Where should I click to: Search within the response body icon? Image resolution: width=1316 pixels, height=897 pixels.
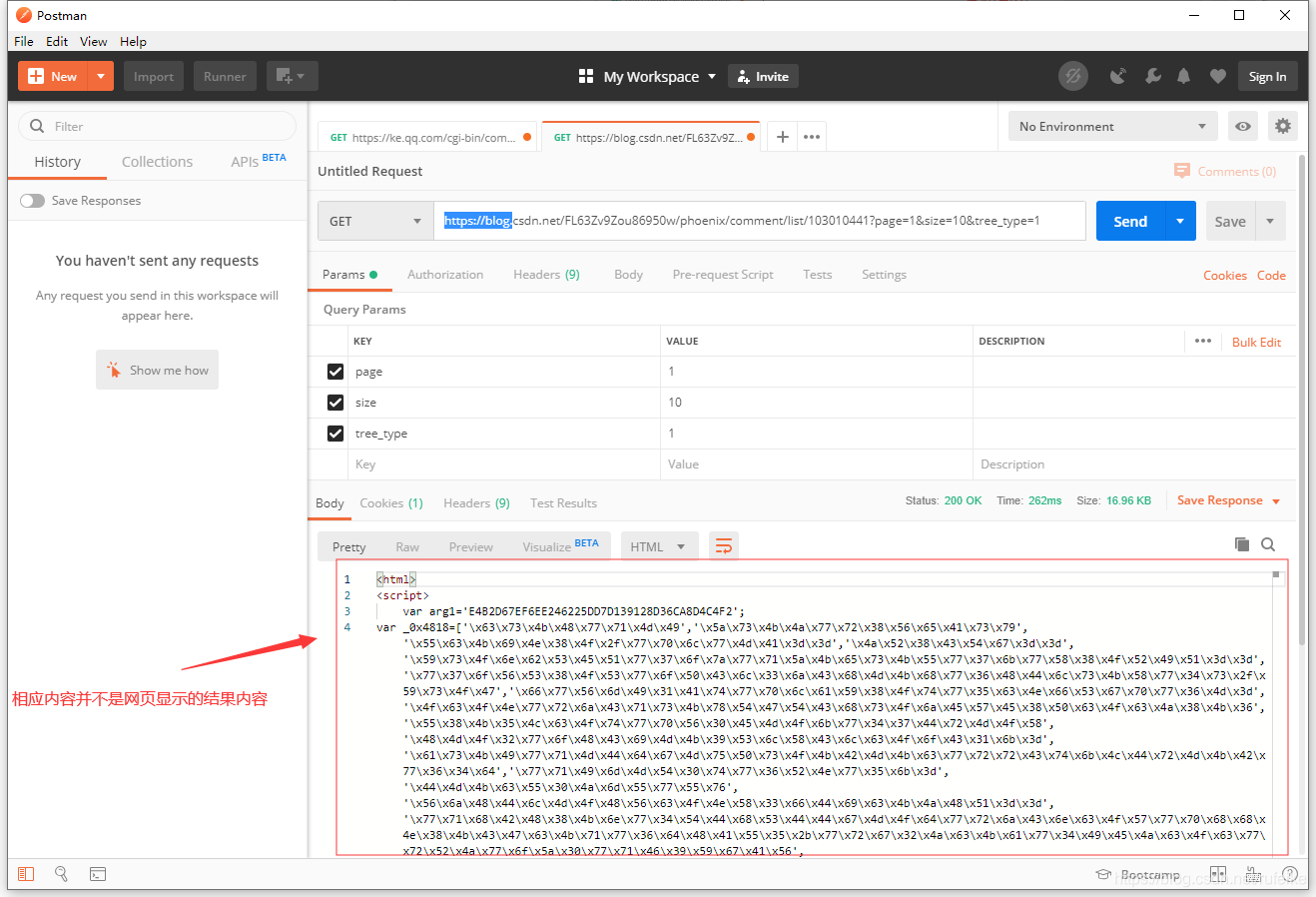coord(1268,544)
